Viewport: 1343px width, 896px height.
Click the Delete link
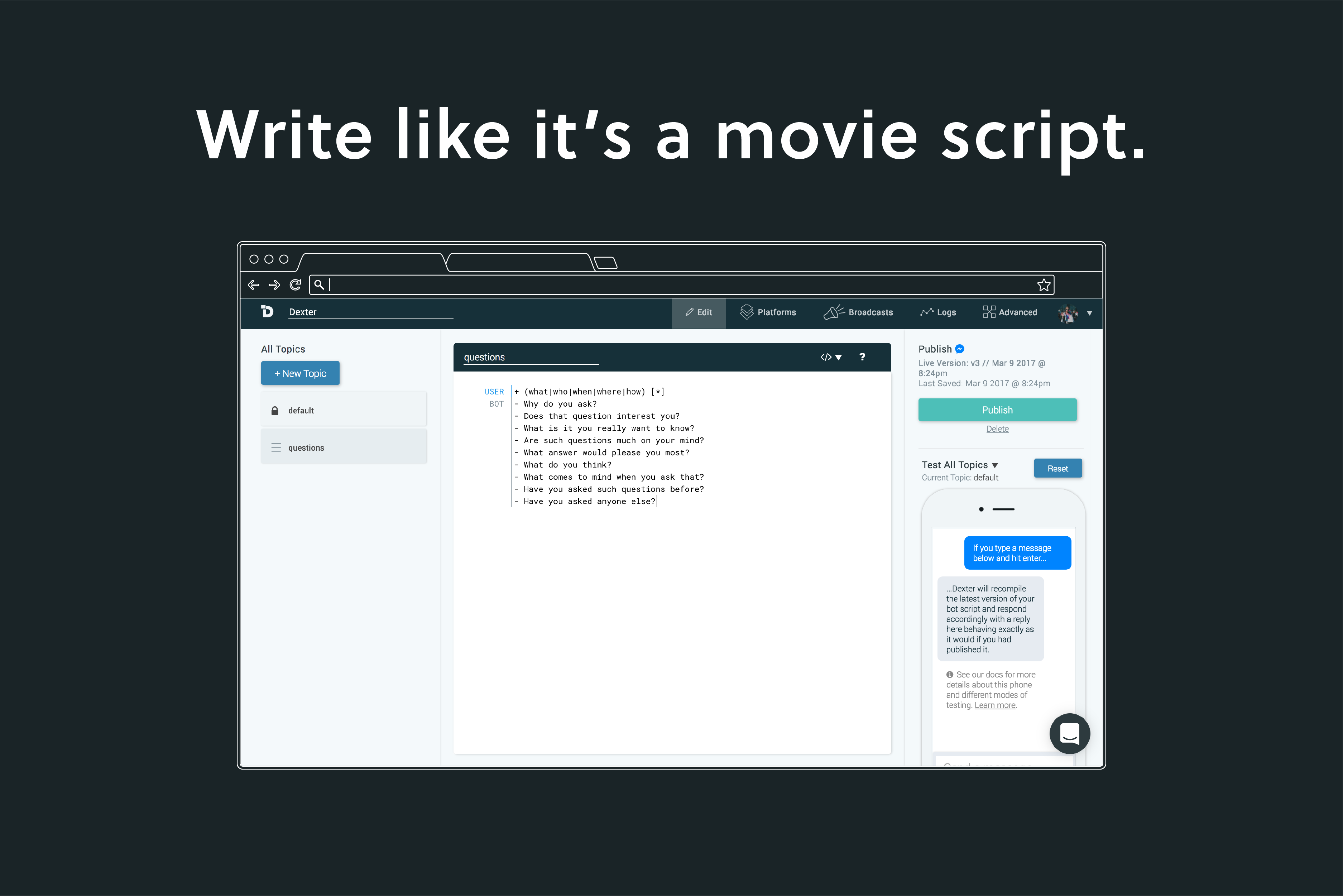997,429
